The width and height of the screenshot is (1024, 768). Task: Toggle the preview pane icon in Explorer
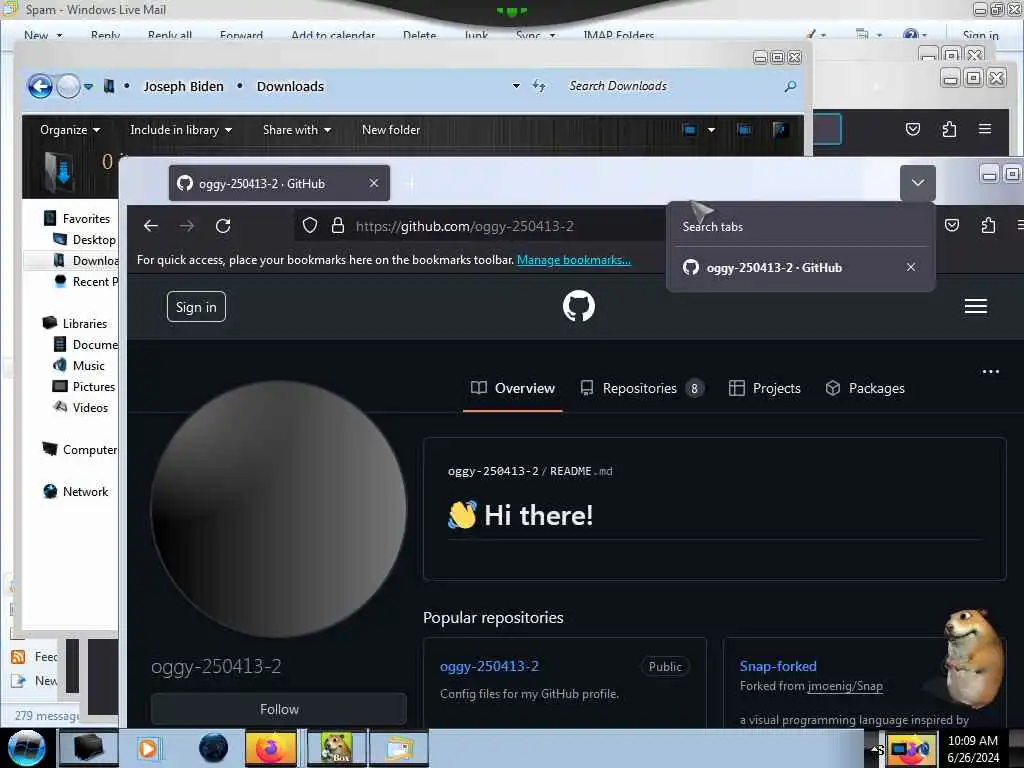(743, 129)
